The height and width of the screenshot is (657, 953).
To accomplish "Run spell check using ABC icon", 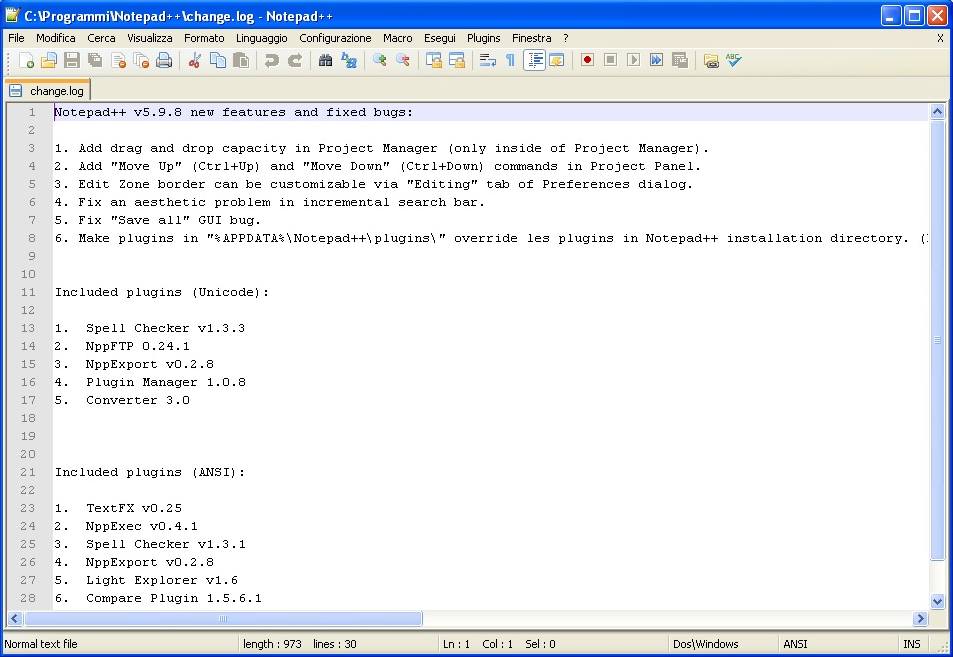I will tap(734, 60).
